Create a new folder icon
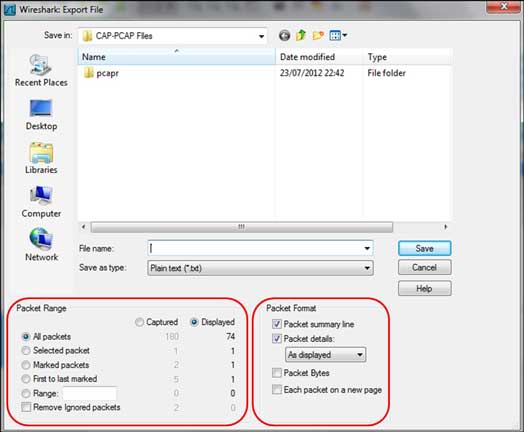Screen dimensions: 524x432 pyautogui.click(x=318, y=35)
